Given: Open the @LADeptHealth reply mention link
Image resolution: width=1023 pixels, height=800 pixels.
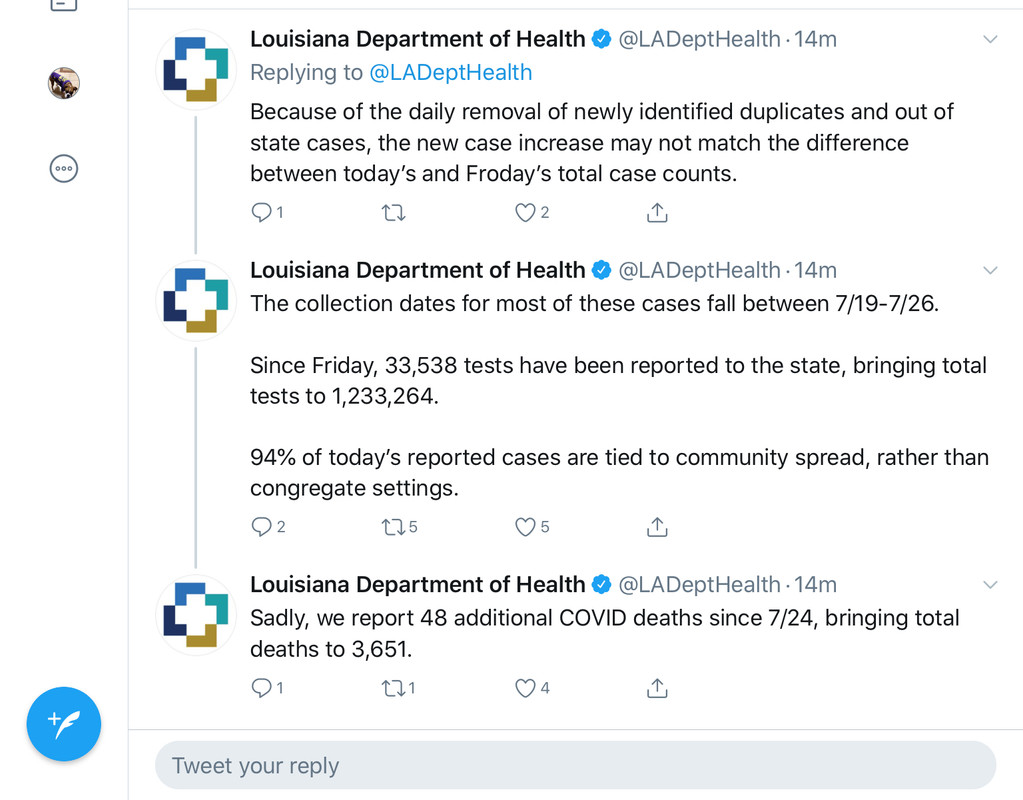Looking at the screenshot, I should [451, 72].
